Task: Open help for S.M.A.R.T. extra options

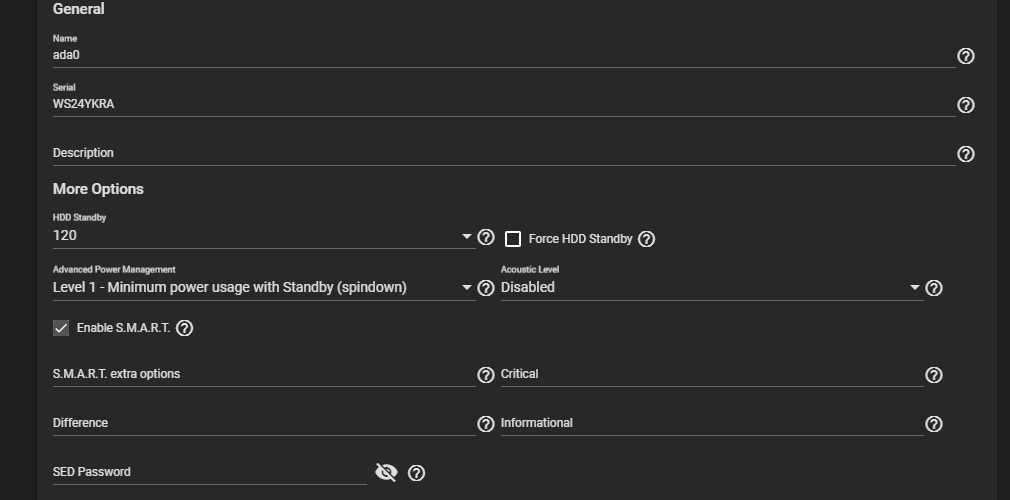Action: (486, 375)
